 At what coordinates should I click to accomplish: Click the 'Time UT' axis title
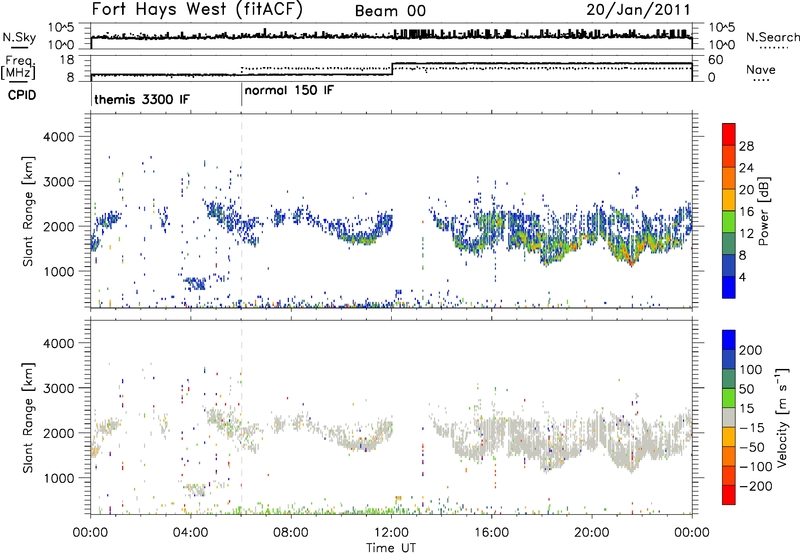tap(391, 547)
